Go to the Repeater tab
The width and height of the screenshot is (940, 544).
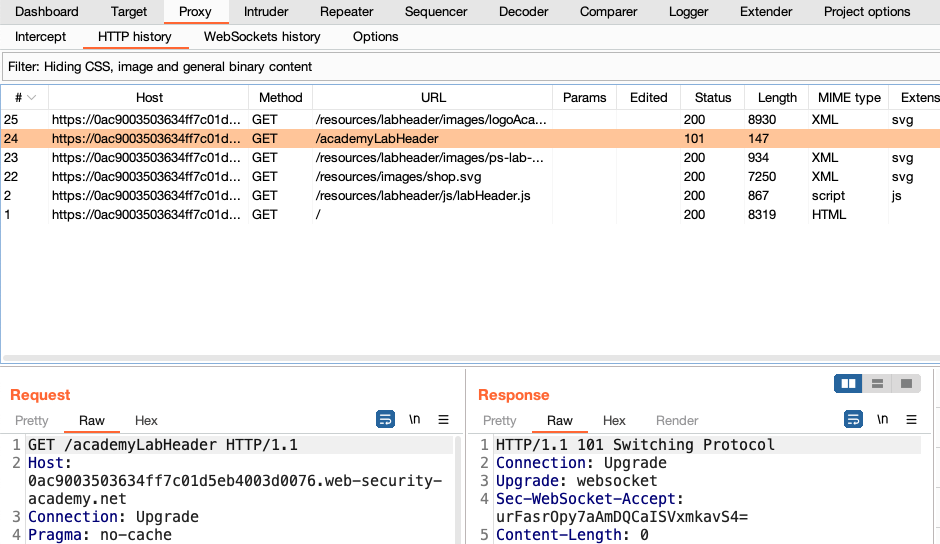(x=347, y=11)
